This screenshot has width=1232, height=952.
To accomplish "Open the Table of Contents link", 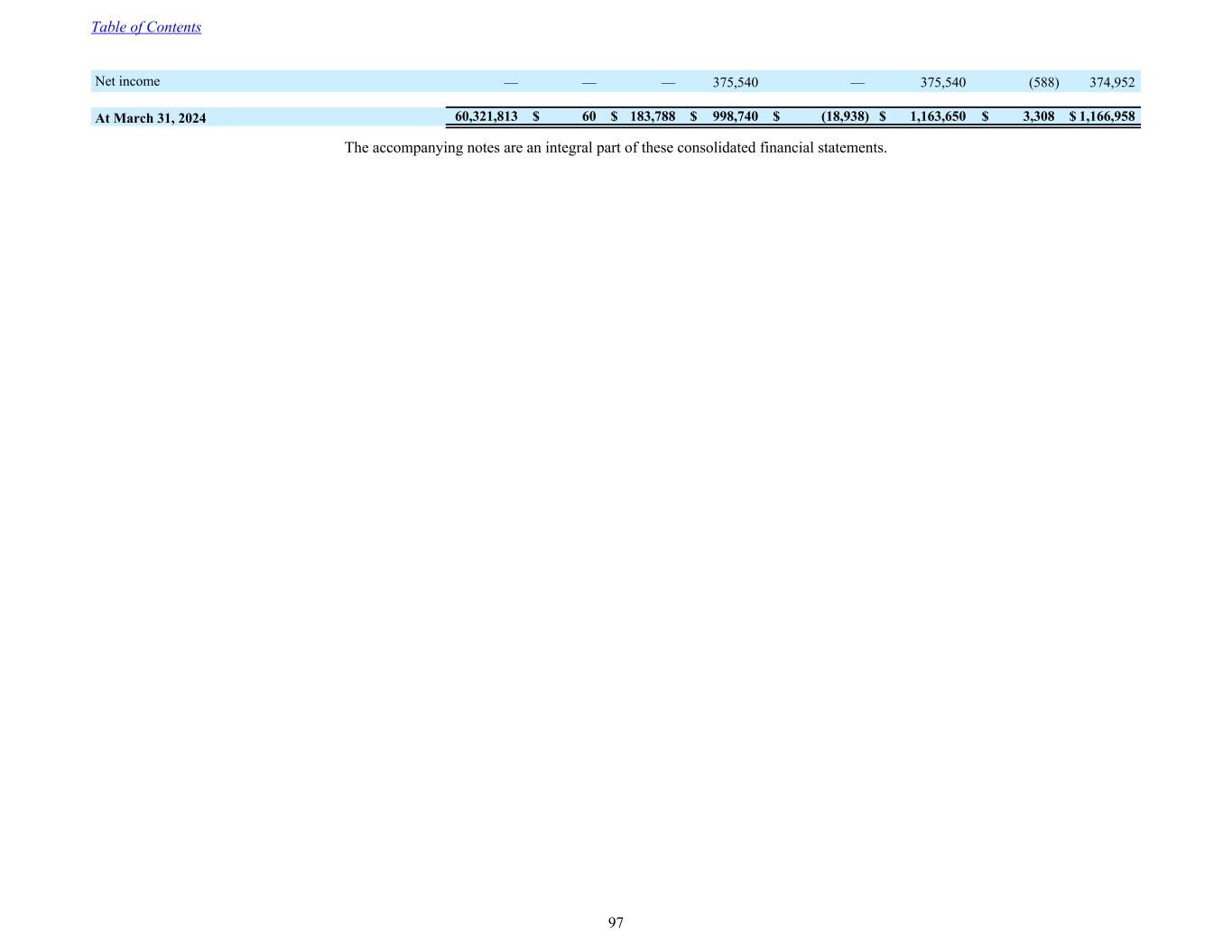I will click(146, 27).
